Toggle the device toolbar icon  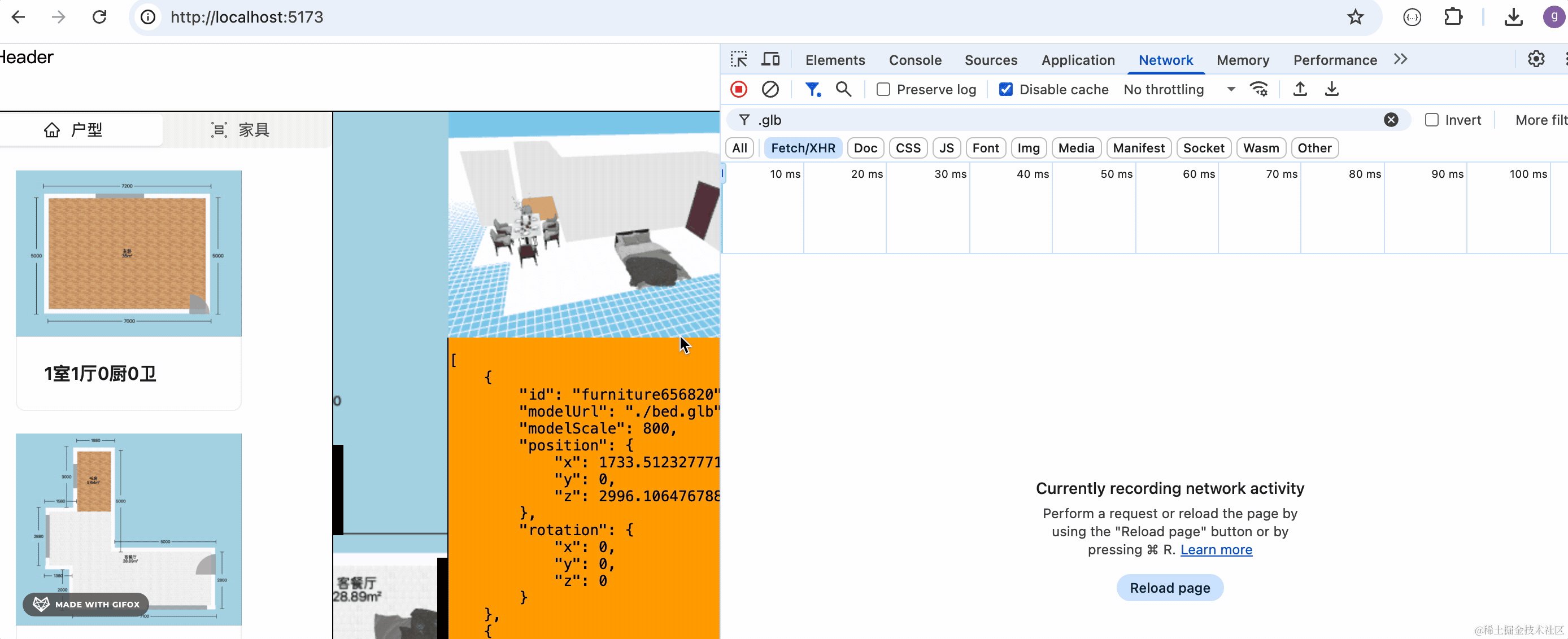point(770,60)
